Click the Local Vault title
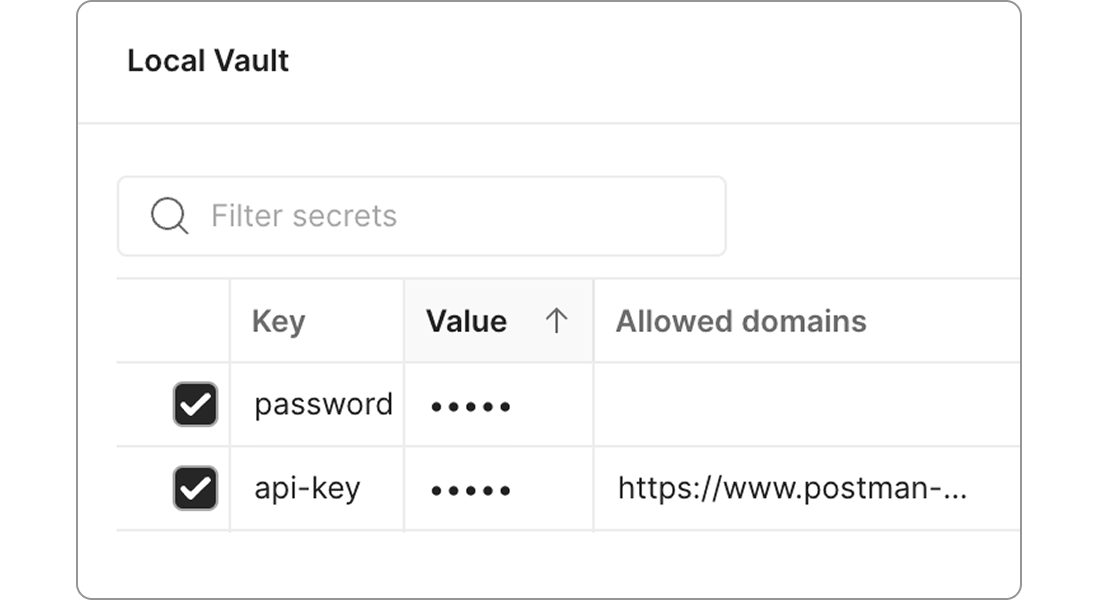Viewport: 1100px width, 600px height. pos(208,61)
